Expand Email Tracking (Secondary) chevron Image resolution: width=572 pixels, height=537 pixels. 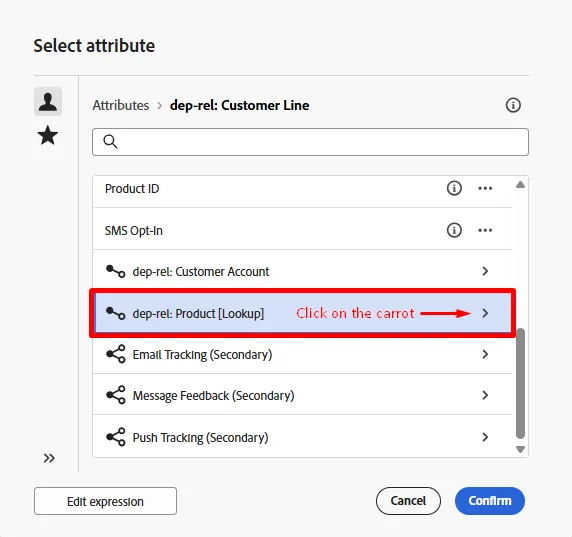pos(485,354)
